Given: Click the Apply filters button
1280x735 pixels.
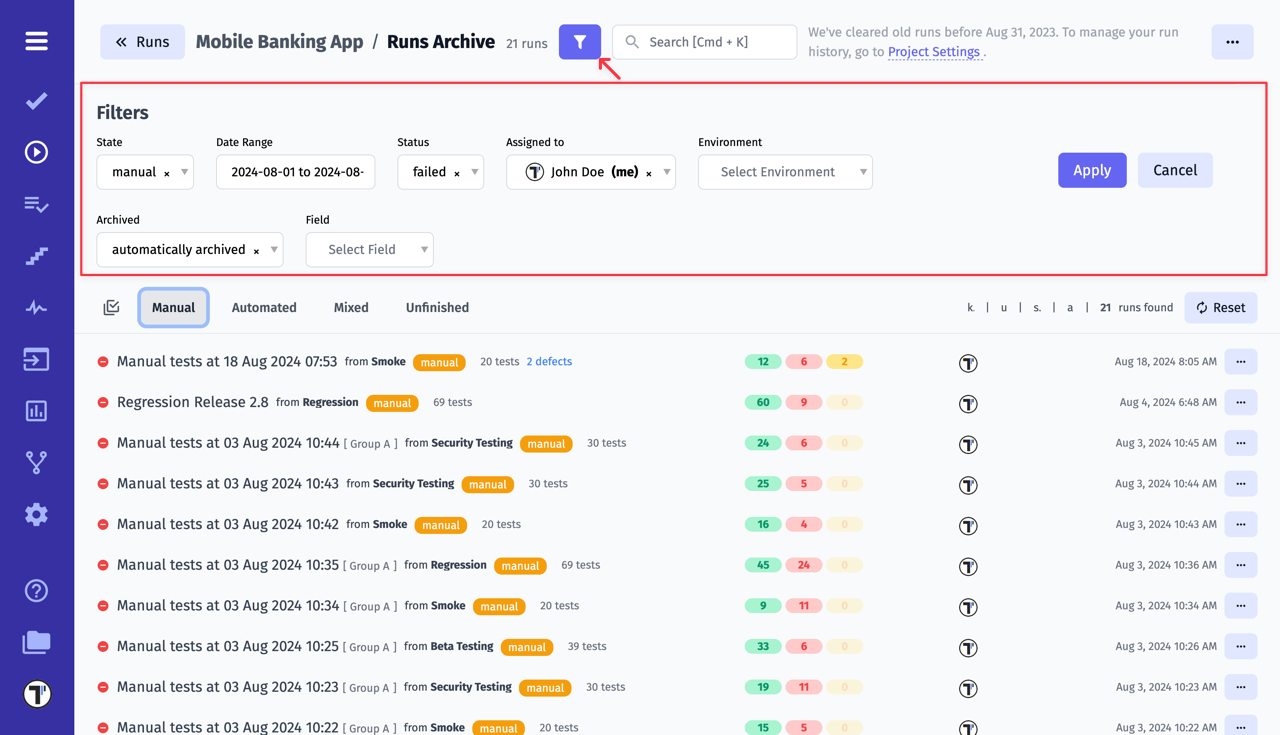Looking at the screenshot, I should pyautogui.click(x=1092, y=170).
